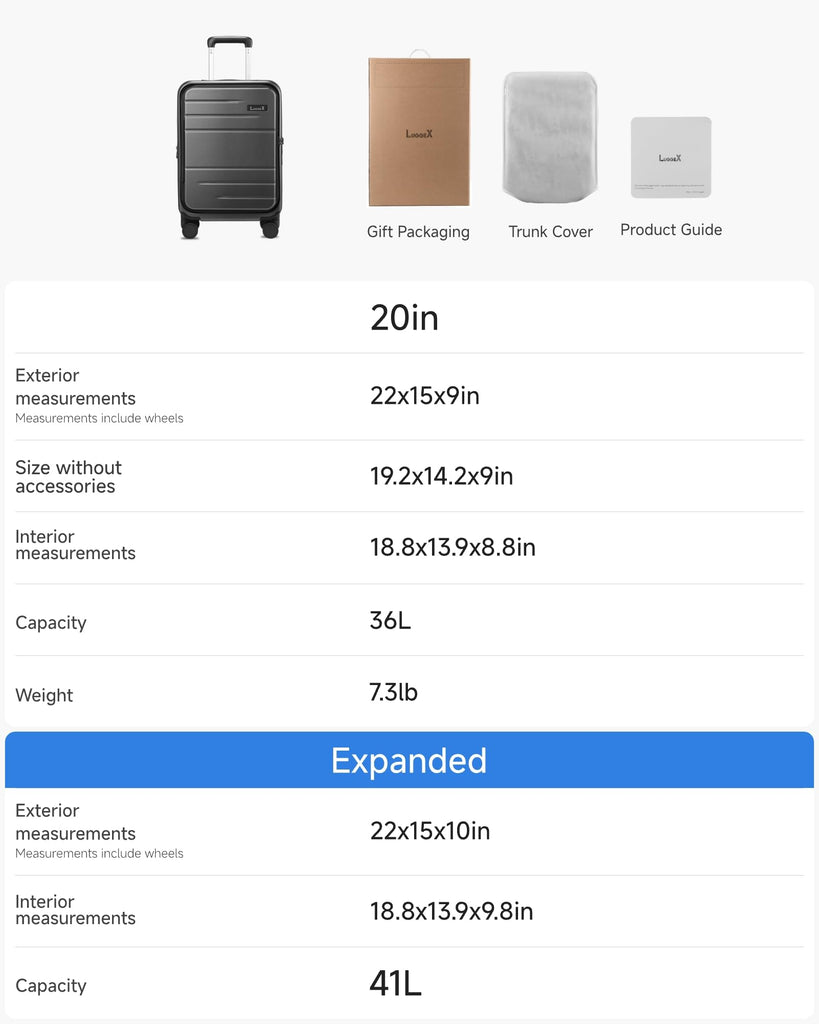Click the 22x15x10in expanded exterior value
Screen dimensions: 819x1024
430,831
